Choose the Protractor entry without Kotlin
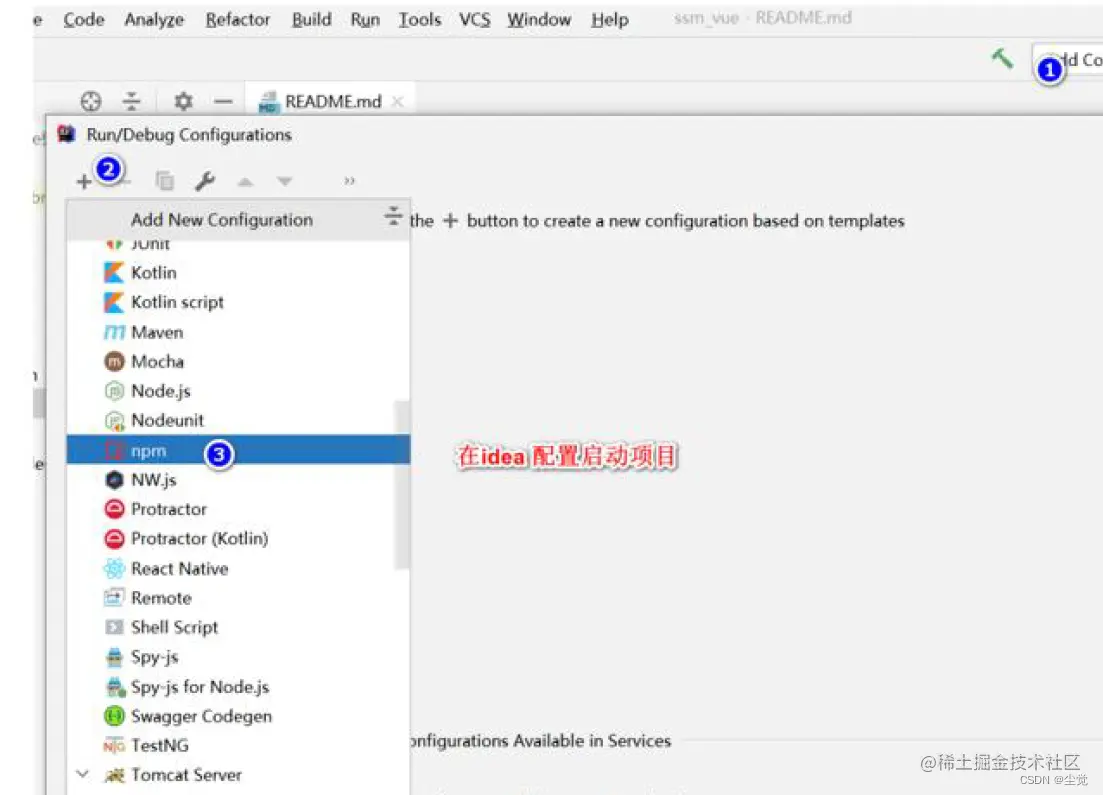This screenshot has height=795, width=1103. pos(238,509)
